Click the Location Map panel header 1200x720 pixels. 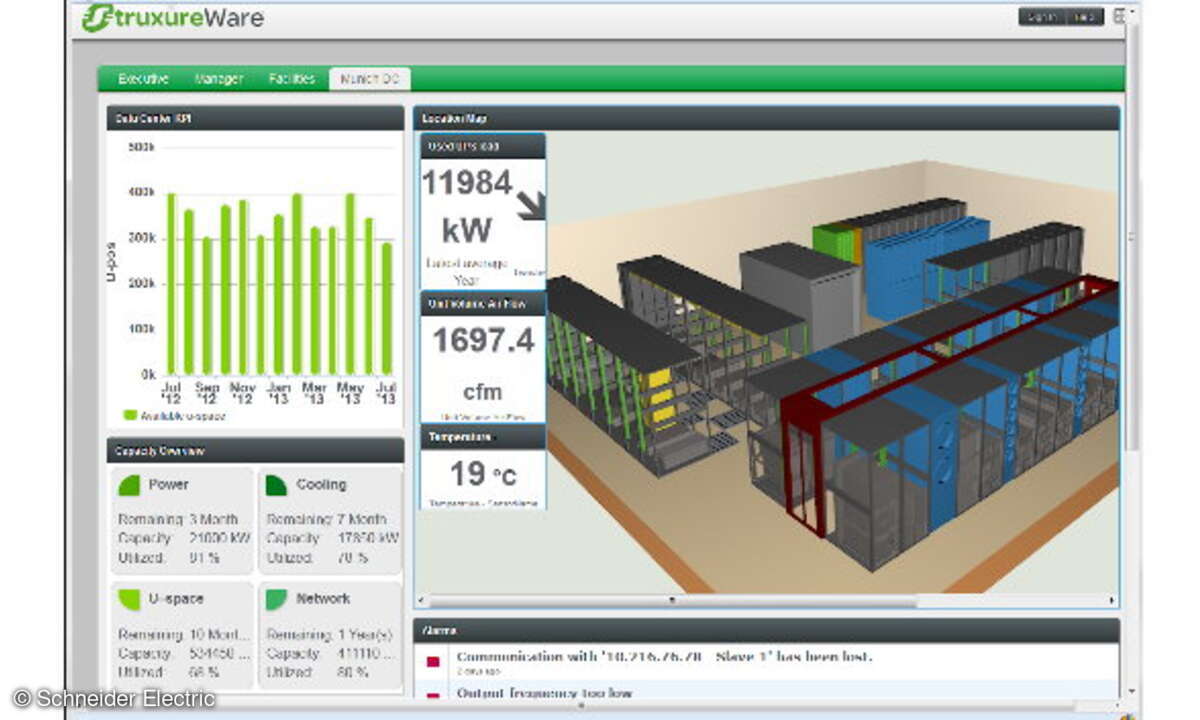point(767,119)
